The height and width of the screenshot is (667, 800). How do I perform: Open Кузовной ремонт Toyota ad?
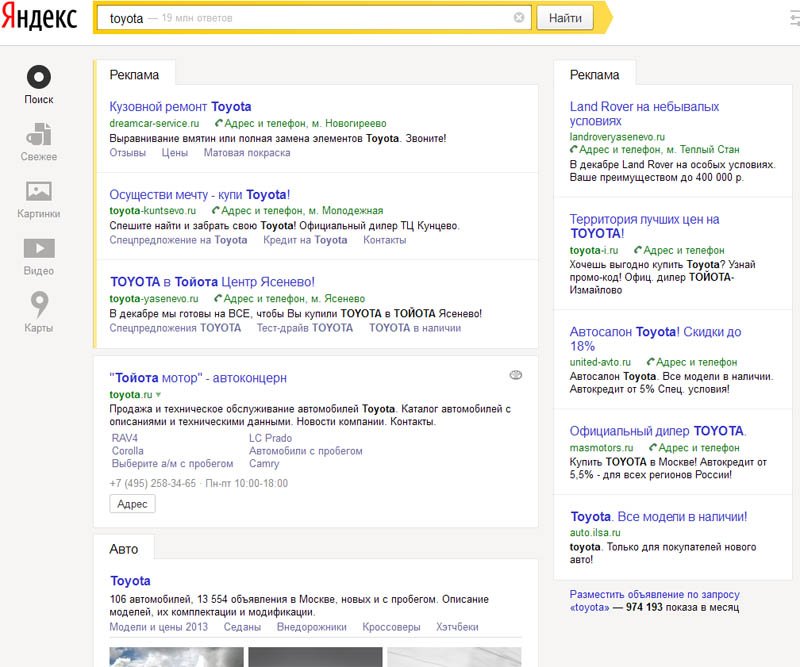(x=180, y=107)
